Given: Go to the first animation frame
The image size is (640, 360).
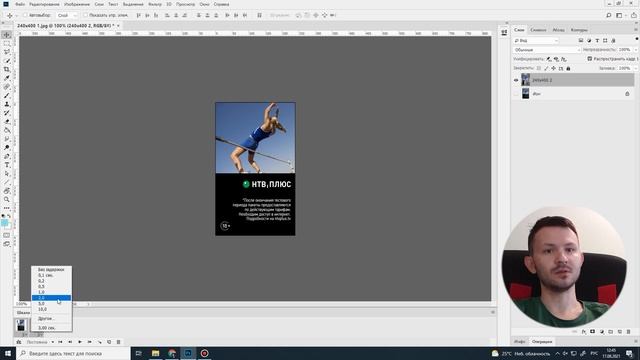Looking at the screenshot, I should coord(60,342).
